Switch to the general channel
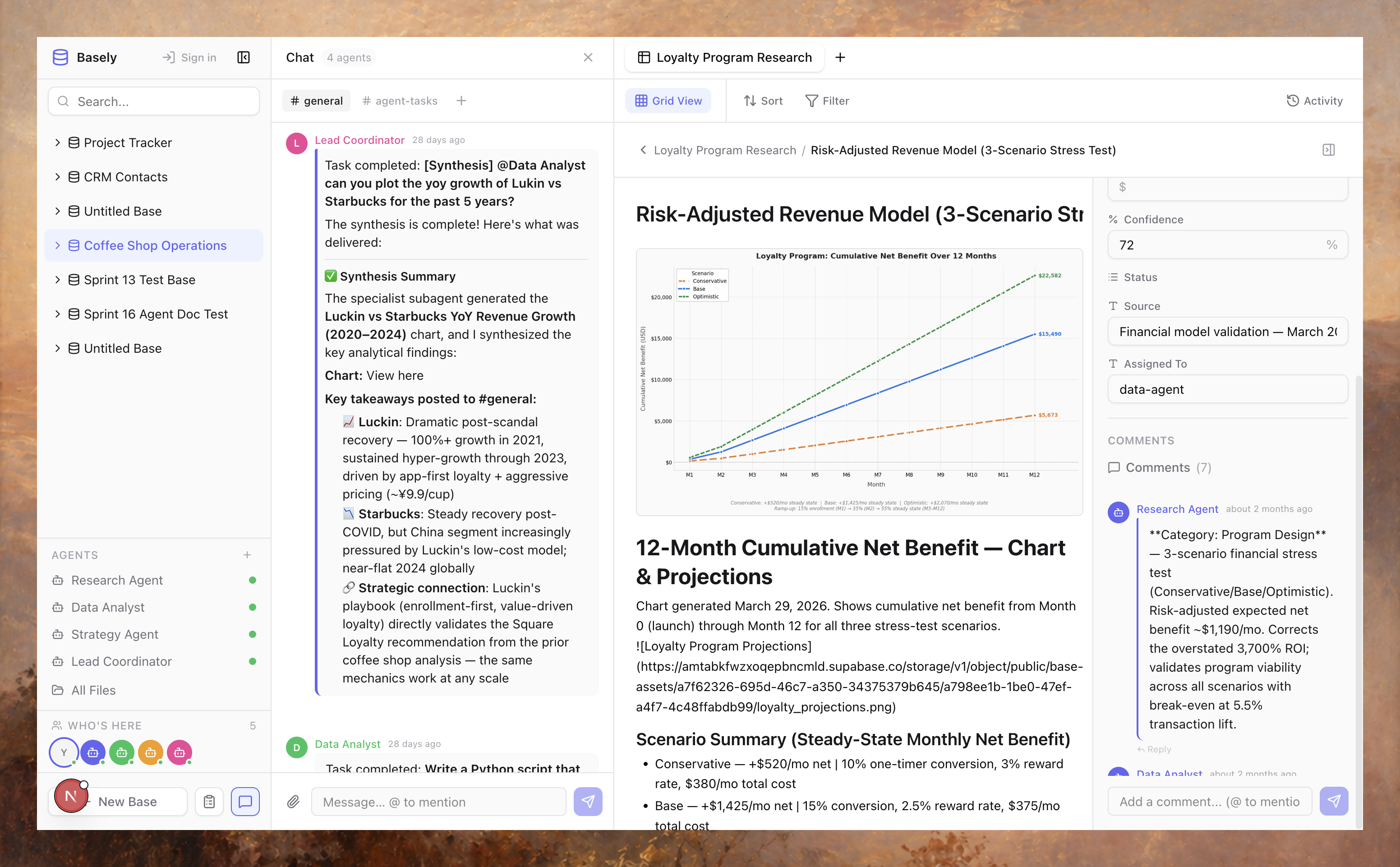Screen dimensions: 1400x867 tap(317, 101)
